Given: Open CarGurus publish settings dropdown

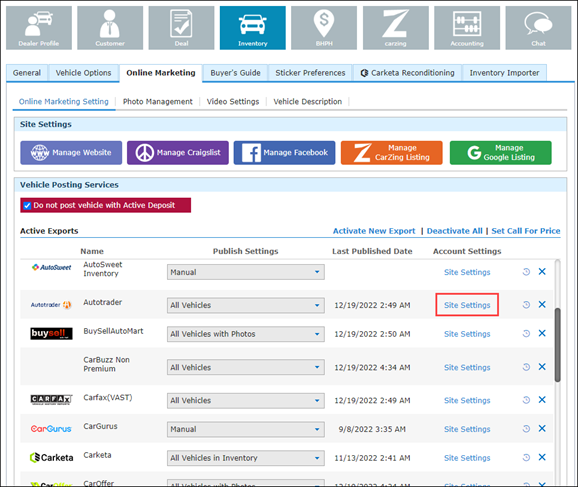Looking at the screenshot, I should tap(246, 429).
